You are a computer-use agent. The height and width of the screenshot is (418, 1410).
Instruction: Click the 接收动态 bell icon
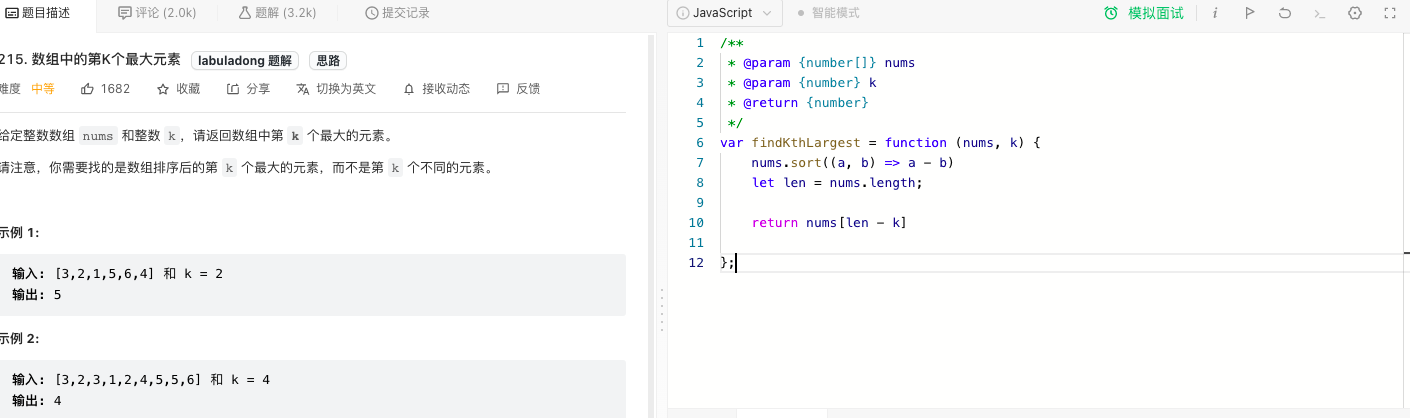409,88
